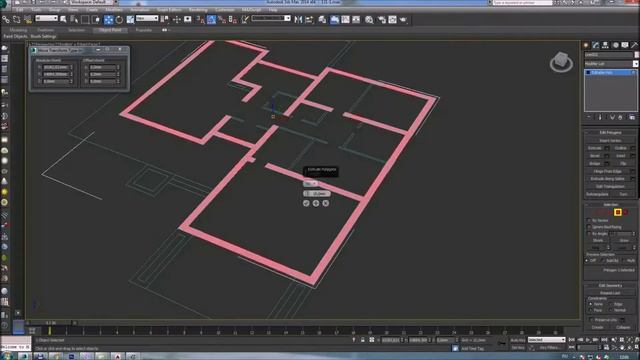Viewport: 640px width, 360px height.
Task: Open the named selection sets dropdown
Action: [271, 18]
